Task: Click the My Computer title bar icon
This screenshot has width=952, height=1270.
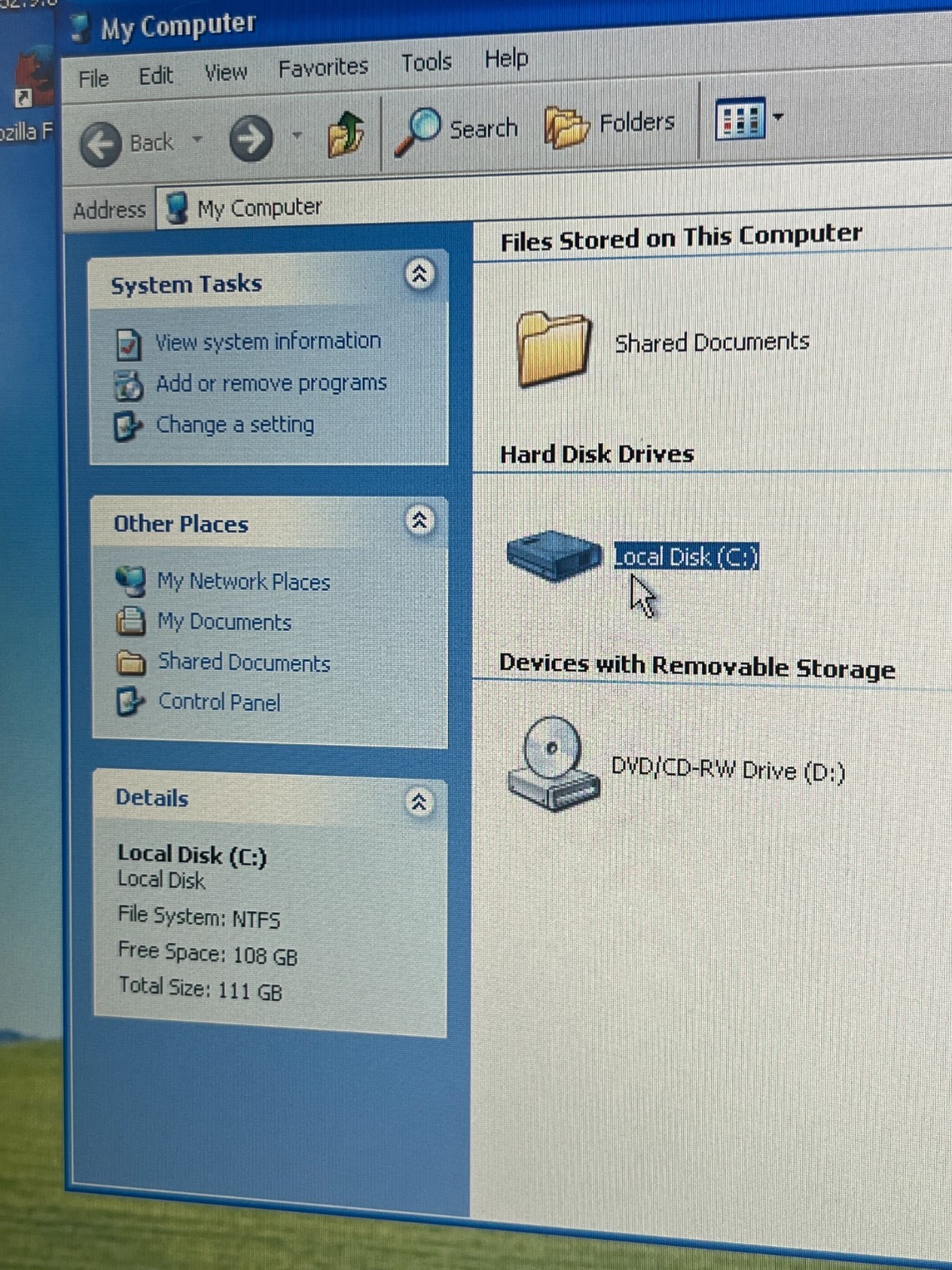Action: [x=80, y=29]
